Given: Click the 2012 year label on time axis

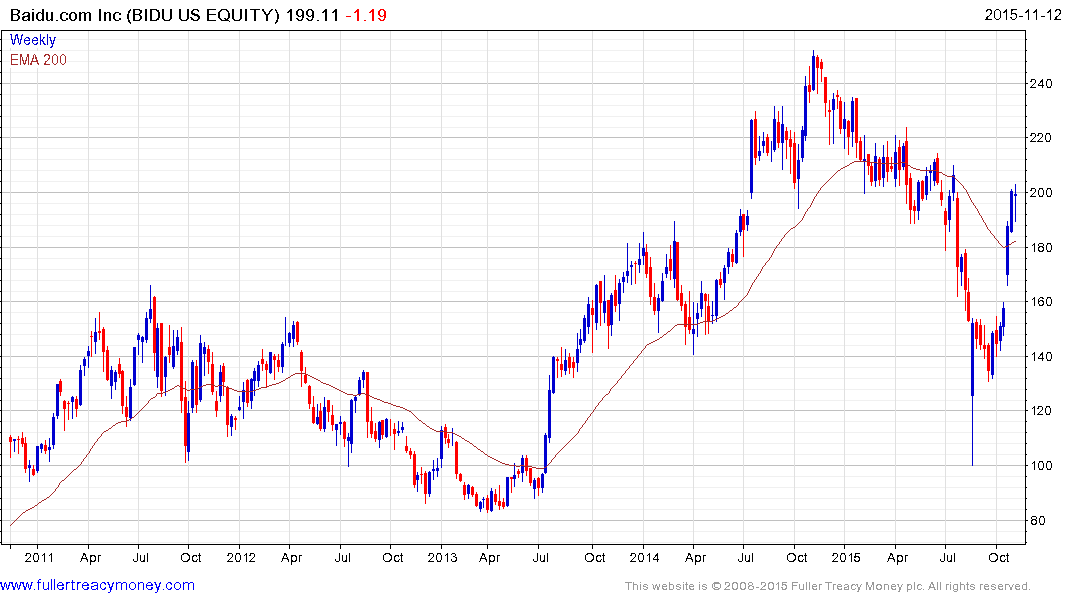Looking at the screenshot, I should tap(241, 557).
